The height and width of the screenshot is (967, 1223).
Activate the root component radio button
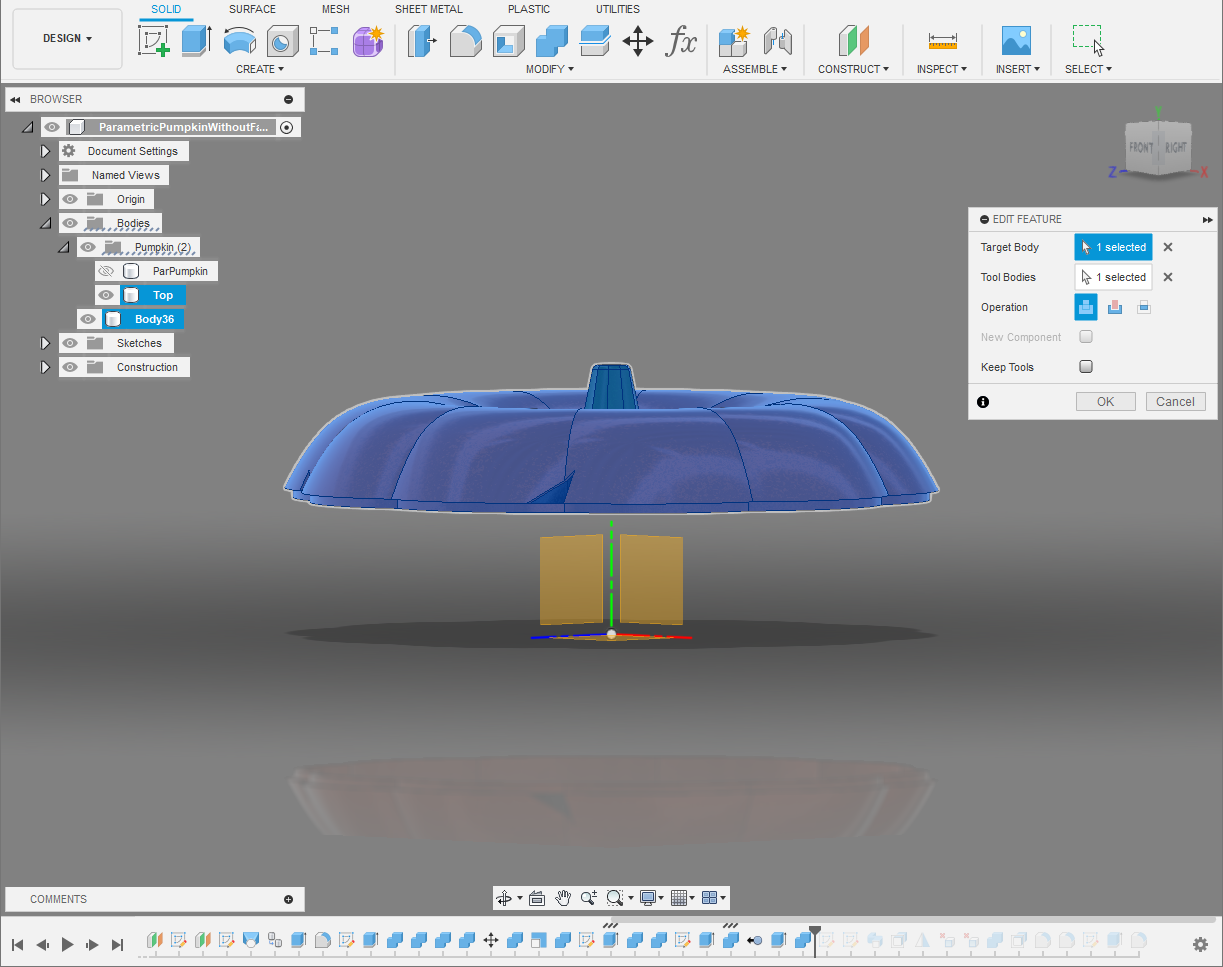pyautogui.click(x=287, y=127)
